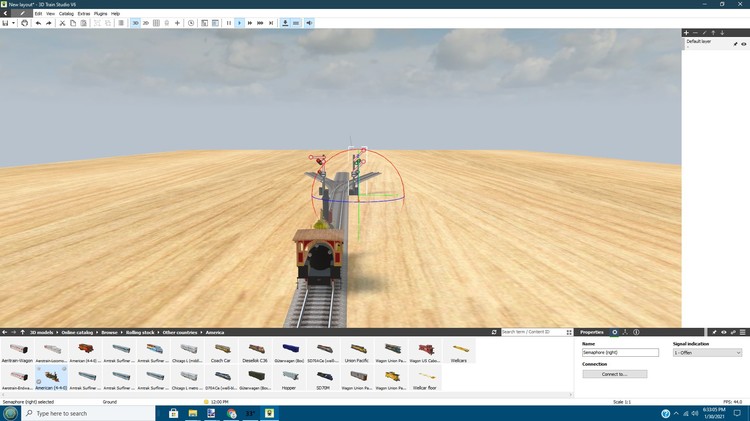
Task: Pause the simulation
Action: (x=229, y=23)
